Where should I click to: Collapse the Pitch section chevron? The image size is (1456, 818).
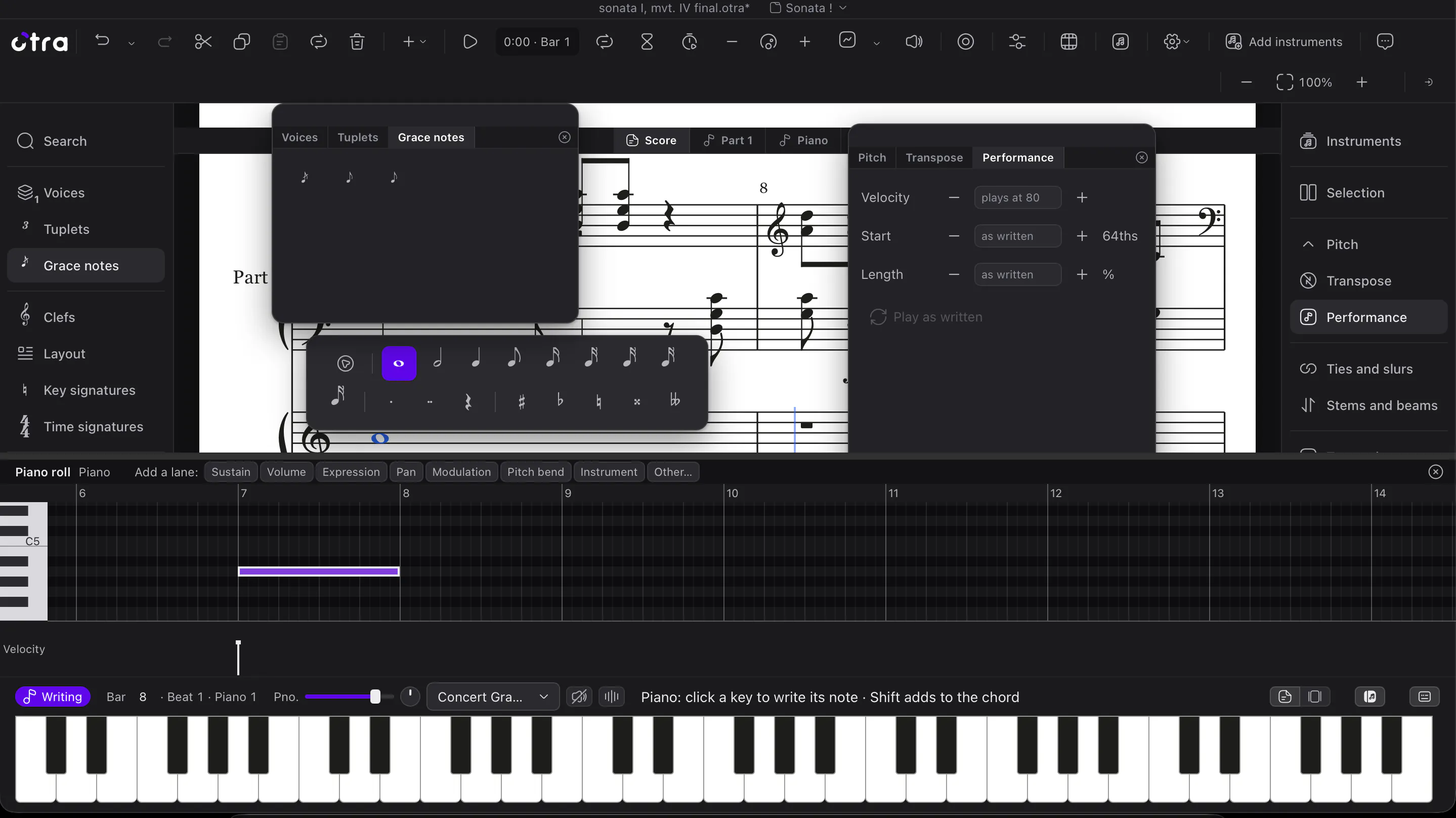tap(1308, 244)
